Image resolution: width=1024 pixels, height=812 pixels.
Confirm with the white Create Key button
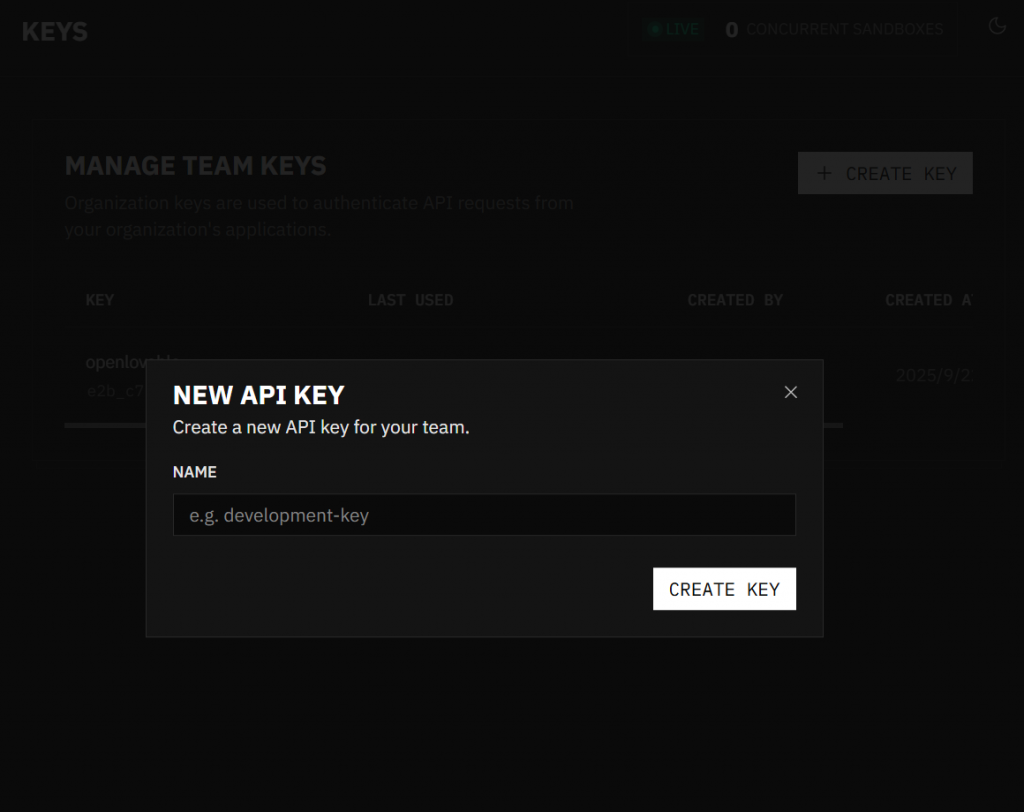click(724, 589)
